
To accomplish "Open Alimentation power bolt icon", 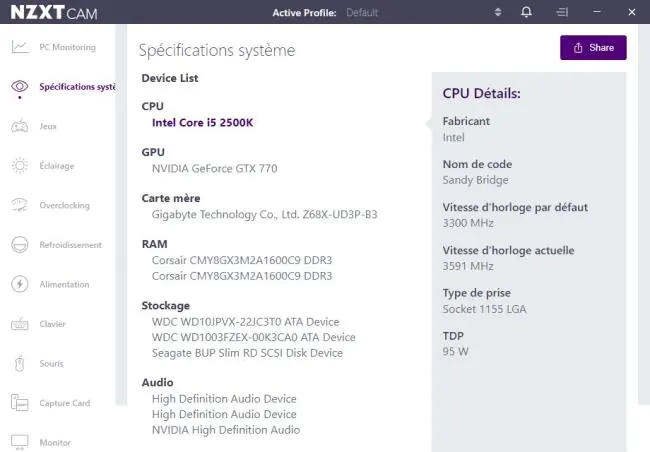I will (20, 284).
